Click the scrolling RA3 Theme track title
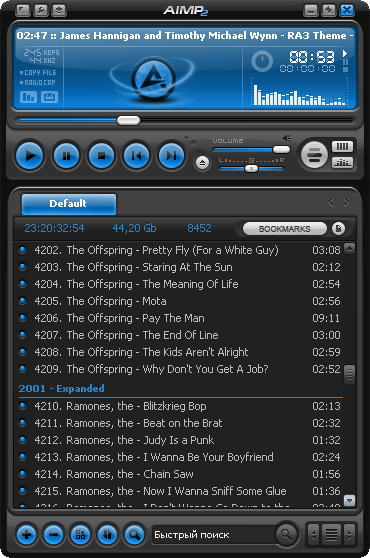Viewport: 370px width, 558px height. (x=185, y=36)
